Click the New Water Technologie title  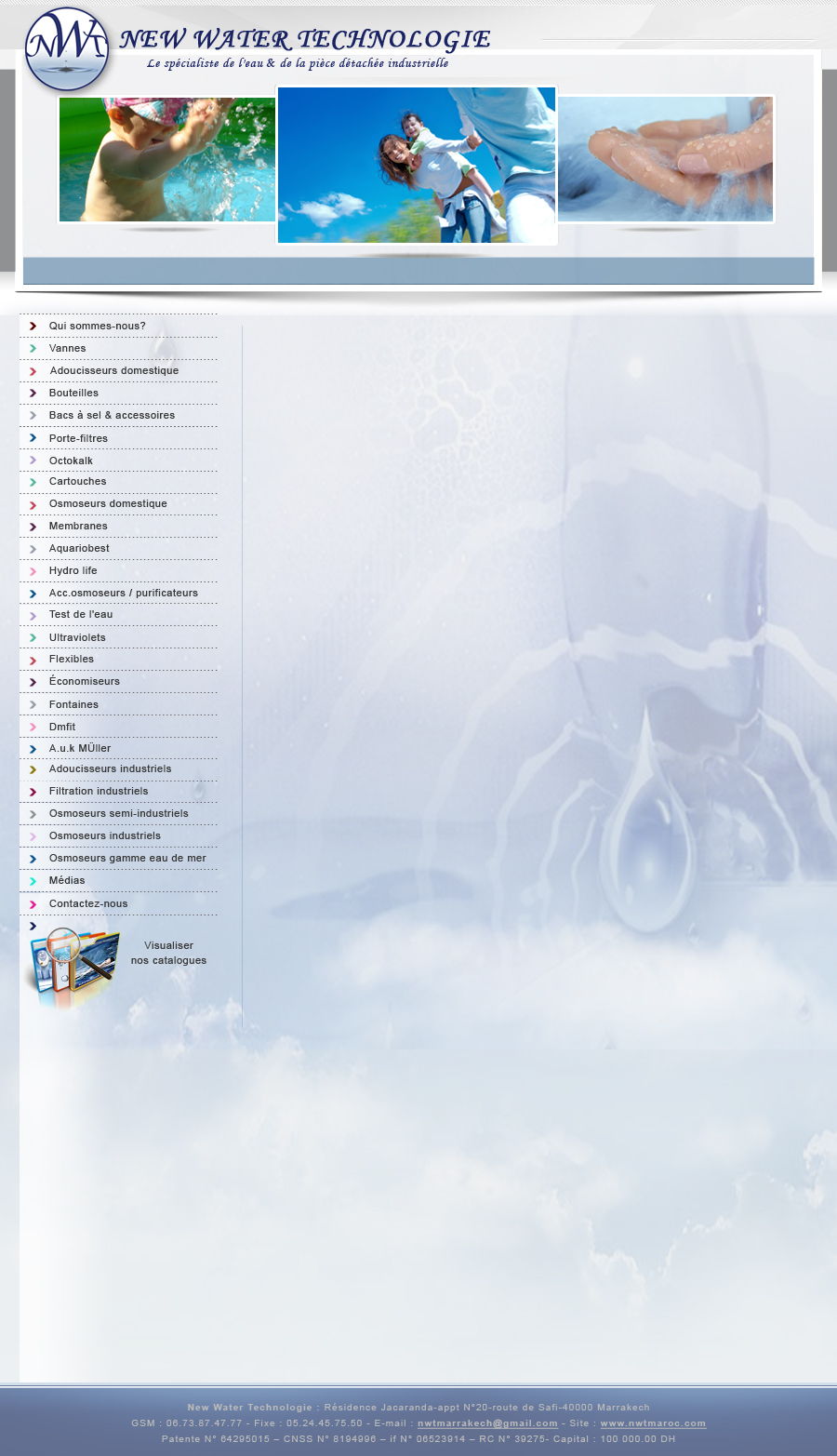point(305,39)
